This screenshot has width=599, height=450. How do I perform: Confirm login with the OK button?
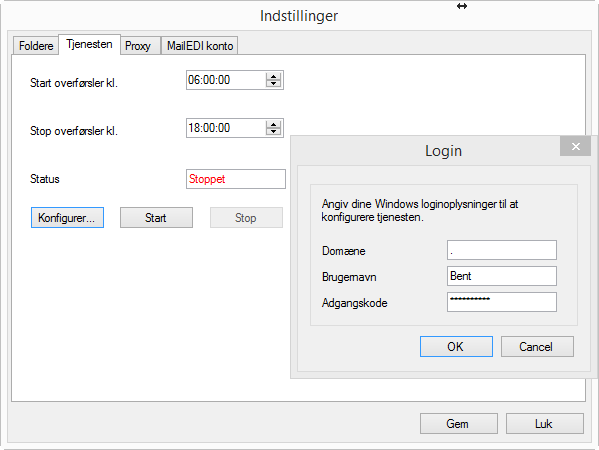[456, 346]
